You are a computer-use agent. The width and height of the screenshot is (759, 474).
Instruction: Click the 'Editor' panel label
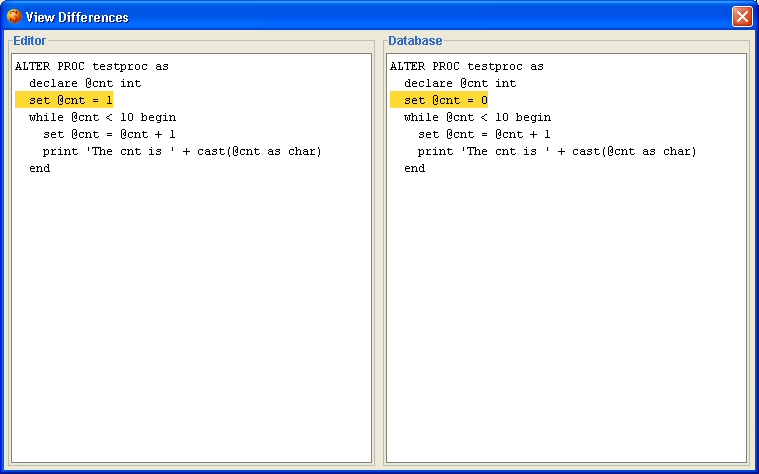30,41
